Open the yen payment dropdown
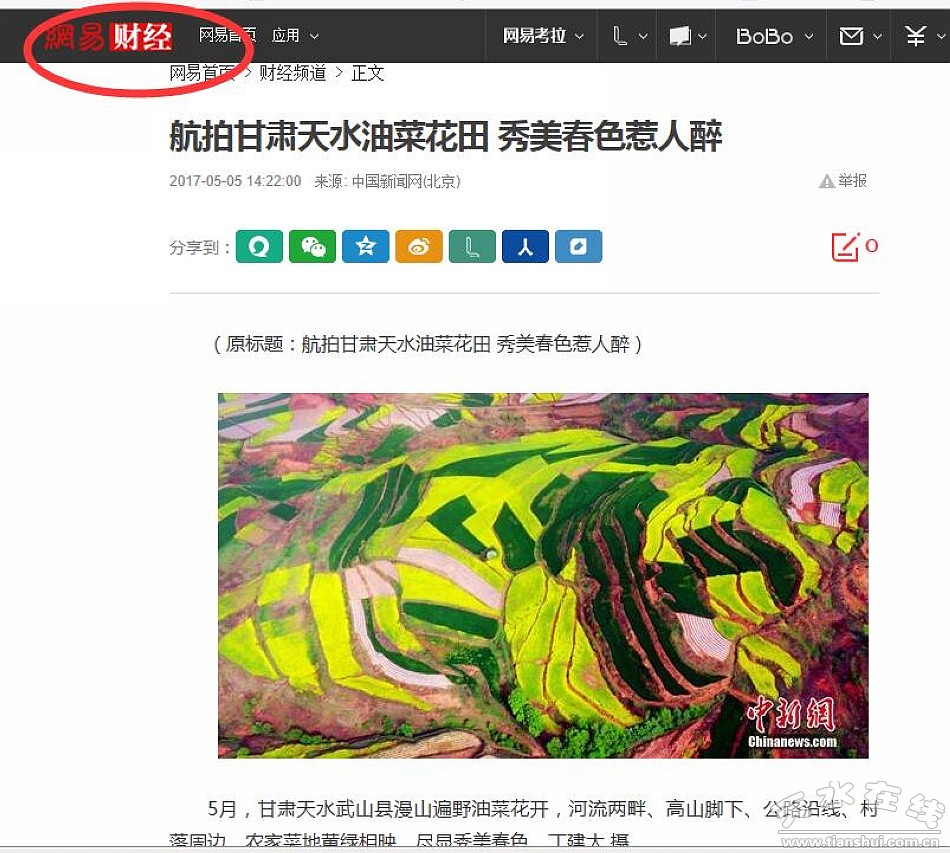The height and width of the screenshot is (853, 950). click(x=925, y=36)
